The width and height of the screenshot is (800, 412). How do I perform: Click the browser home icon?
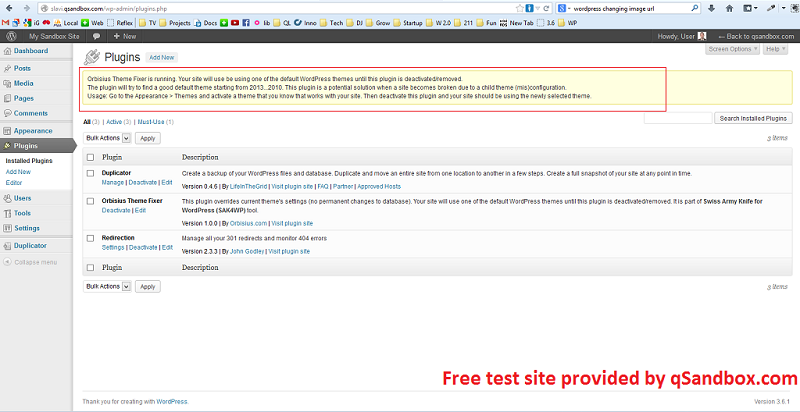tap(729, 8)
